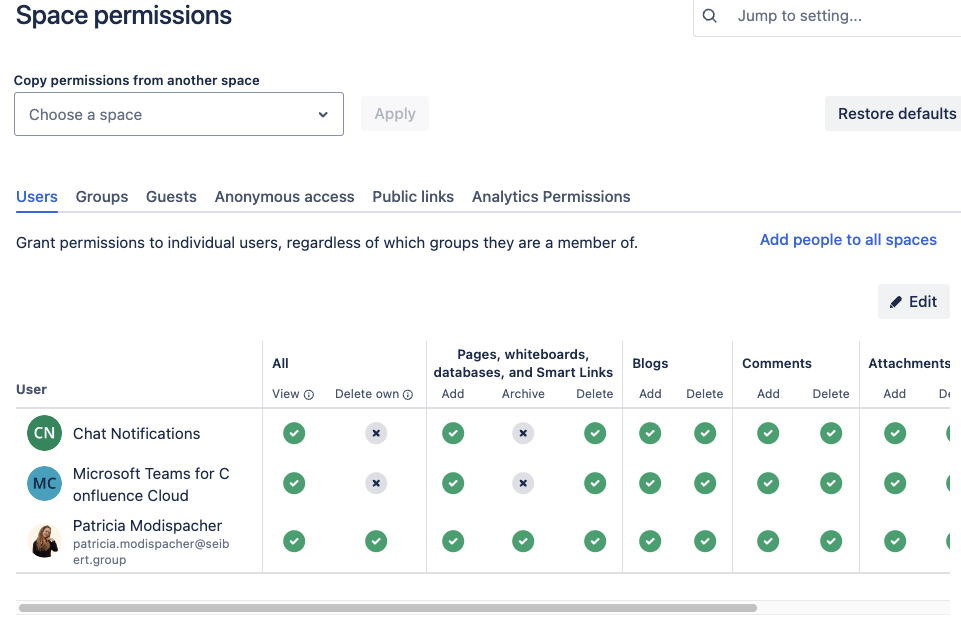Image resolution: width=961 pixels, height=634 pixels.
Task: Click the info icon next to View
Action: pos(307,394)
